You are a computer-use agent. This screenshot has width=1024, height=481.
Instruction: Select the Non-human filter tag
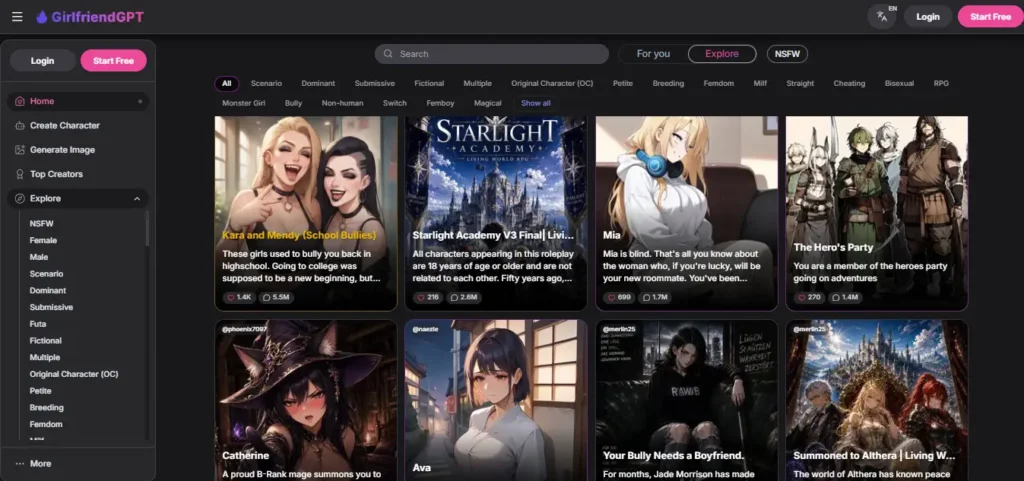(342, 103)
